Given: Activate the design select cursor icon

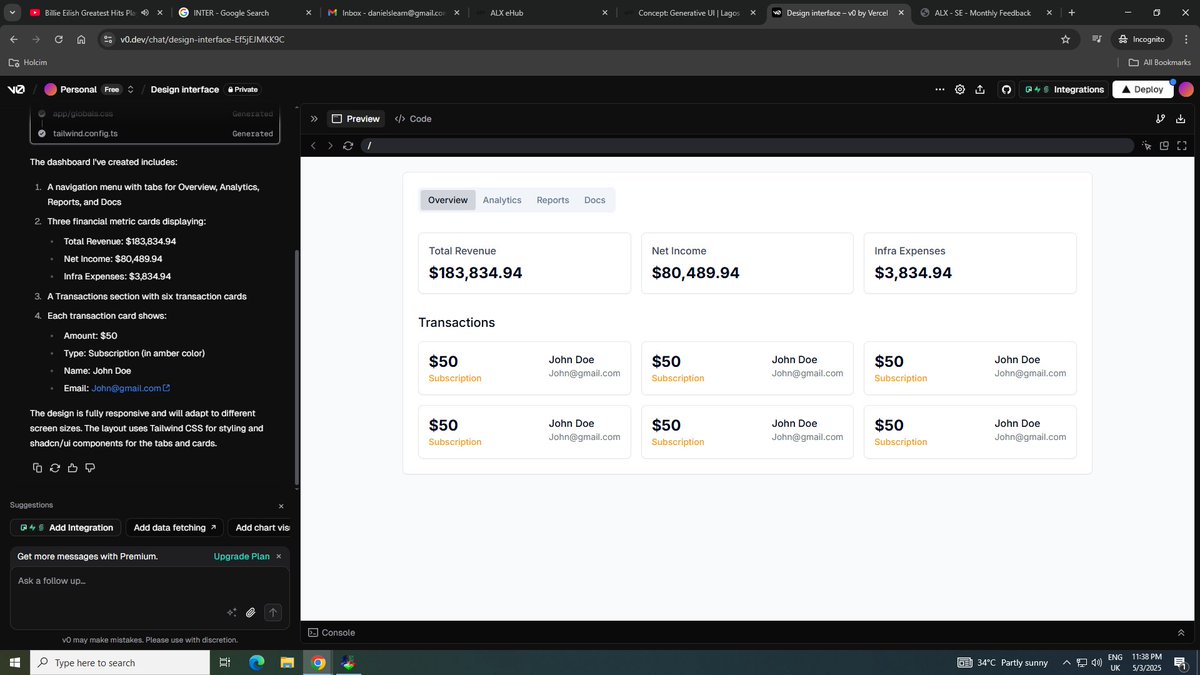Looking at the screenshot, I should pos(1146,145).
